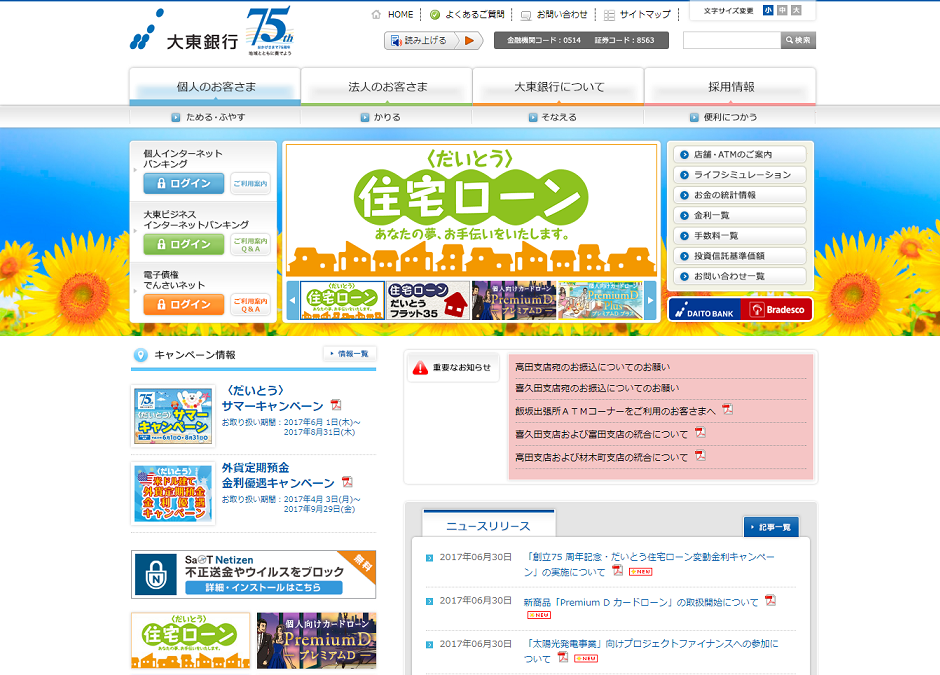Click the PDF icon beside 高田支店および材木町支店の統合
This screenshot has height=675, width=940.
coord(700,456)
